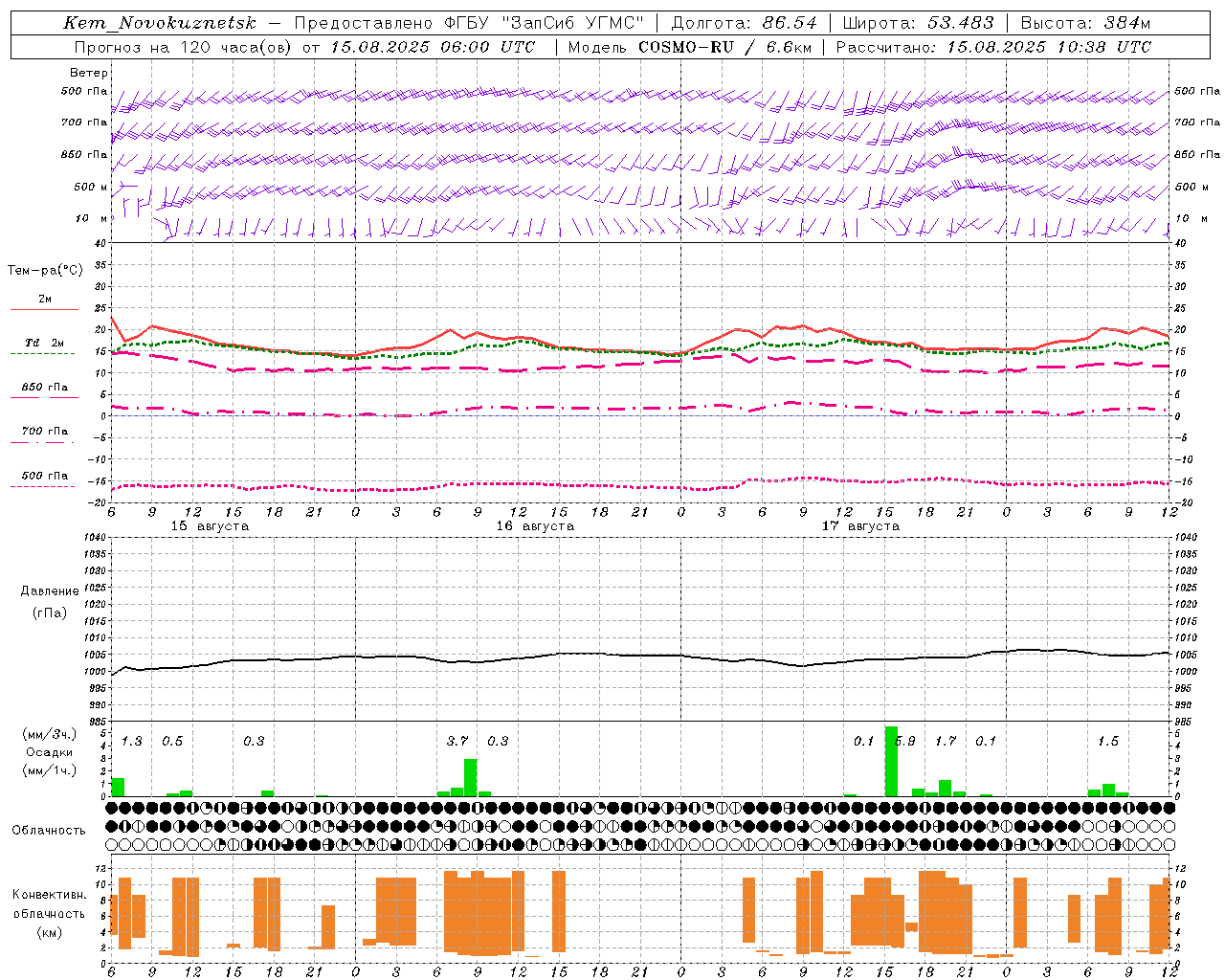Click the tallest green precipitation bar
This screenshot has height=980, width=1225.
point(891,762)
